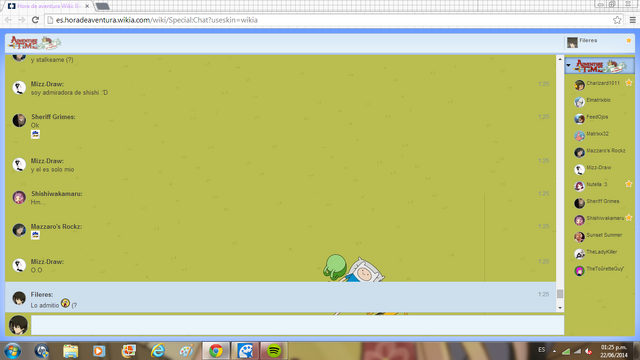Open Sunset Summer avatar in user list
This screenshot has width=640, height=360.
click(579, 237)
